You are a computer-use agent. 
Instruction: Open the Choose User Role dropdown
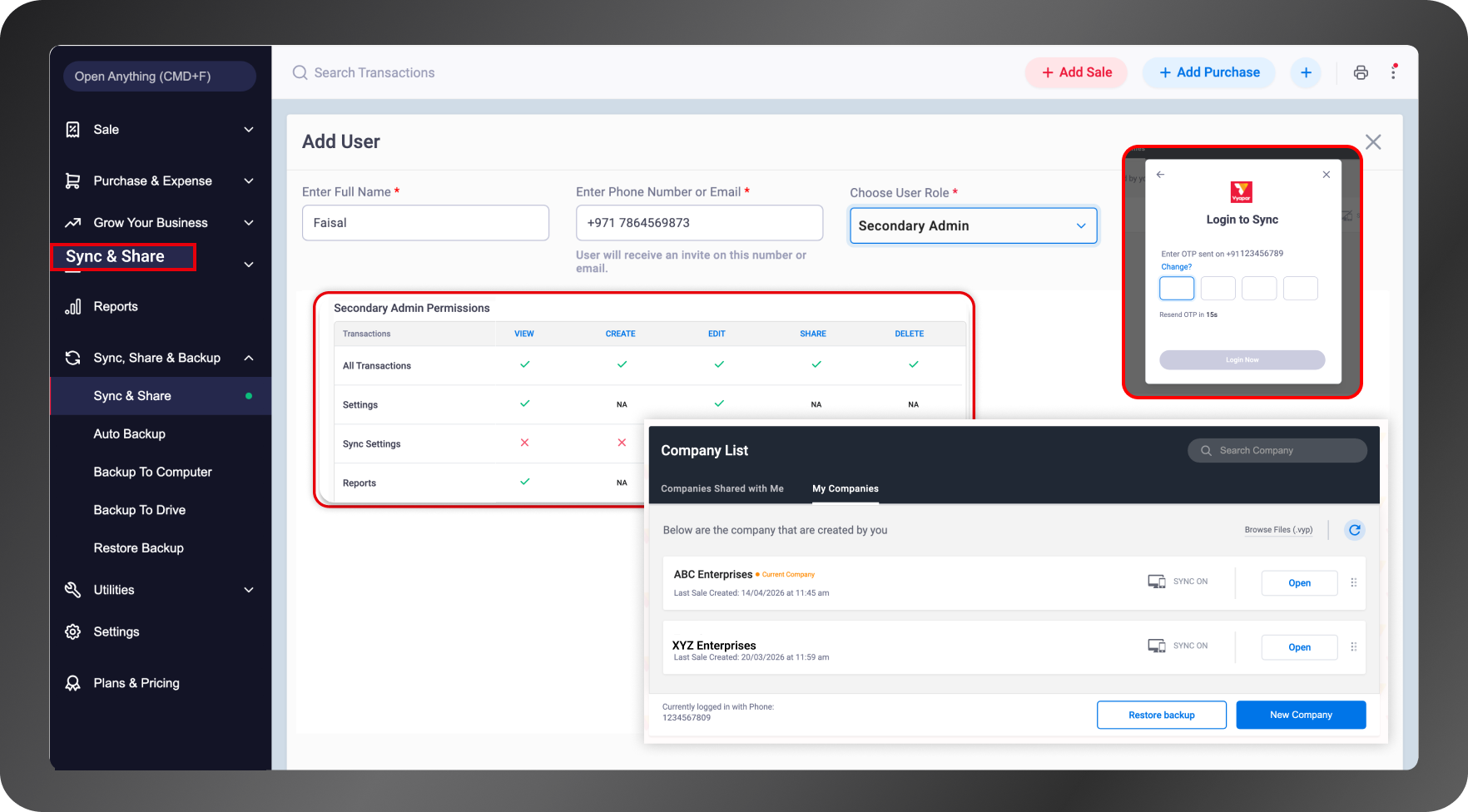pyautogui.click(x=974, y=225)
